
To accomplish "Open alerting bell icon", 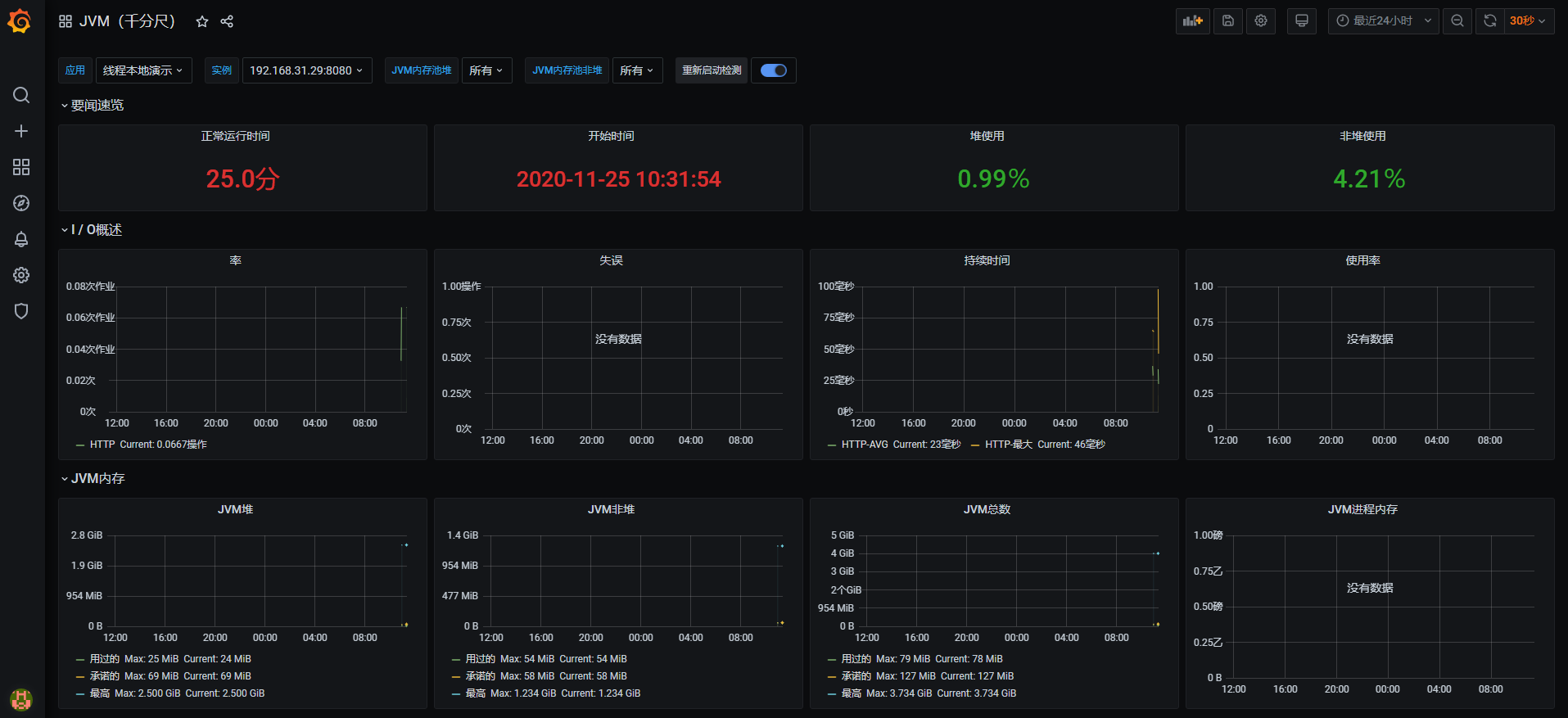I will [x=21, y=239].
